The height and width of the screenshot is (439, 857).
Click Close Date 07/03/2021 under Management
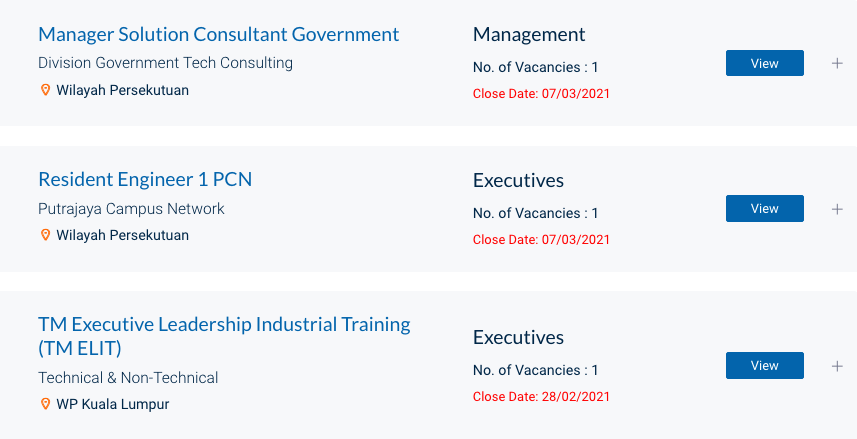(x=541, y=94)
